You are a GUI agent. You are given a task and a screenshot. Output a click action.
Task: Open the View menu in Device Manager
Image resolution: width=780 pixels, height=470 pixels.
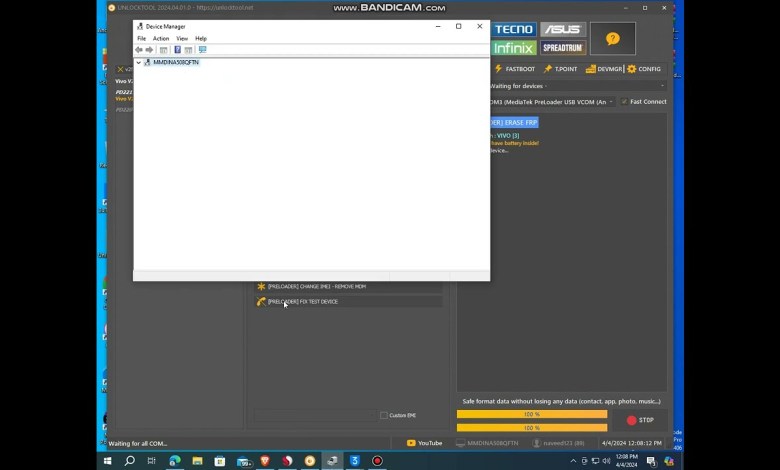tap(182, 38)
